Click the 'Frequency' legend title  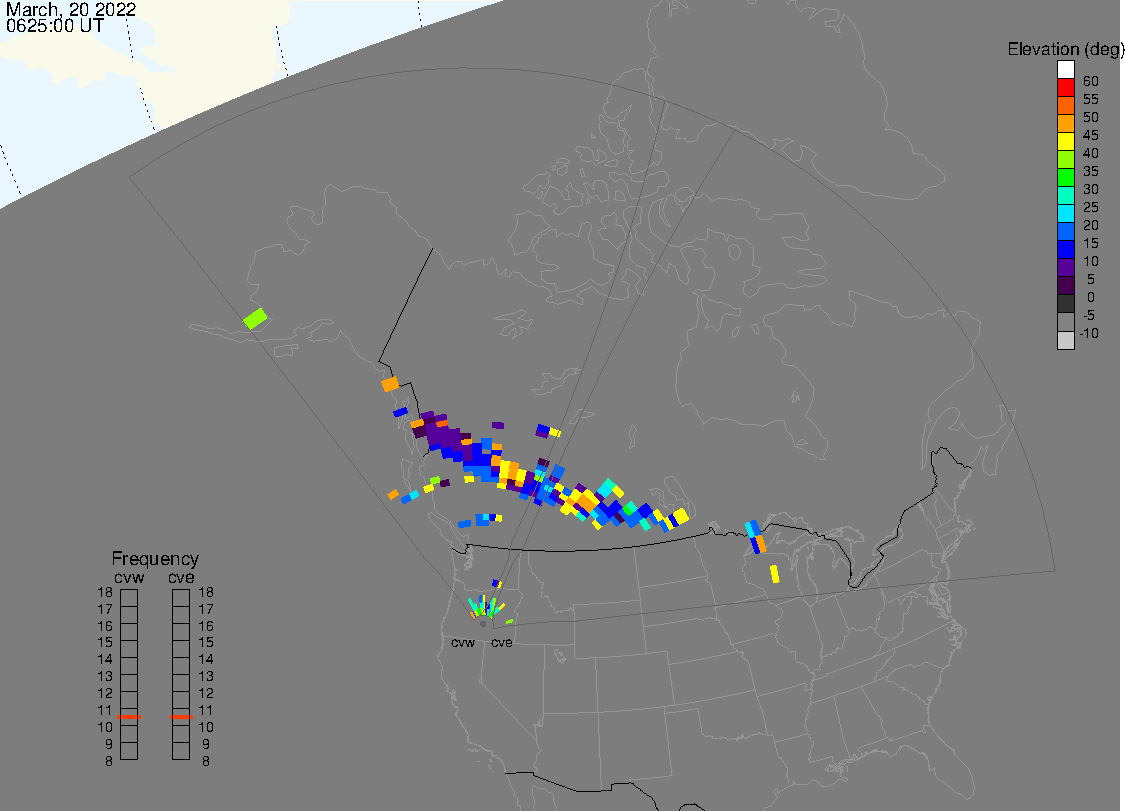coord(155,558)
